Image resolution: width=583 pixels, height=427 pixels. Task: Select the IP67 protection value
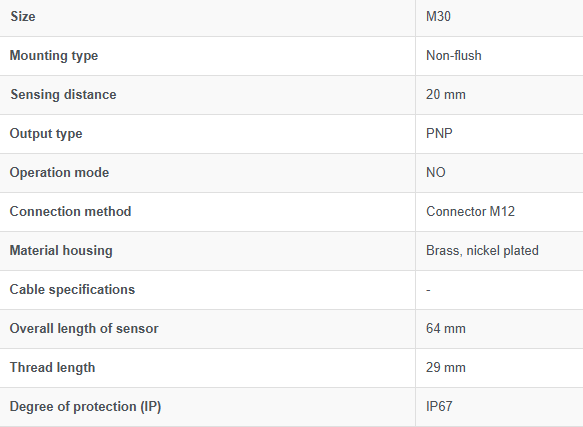coord(439,407)
